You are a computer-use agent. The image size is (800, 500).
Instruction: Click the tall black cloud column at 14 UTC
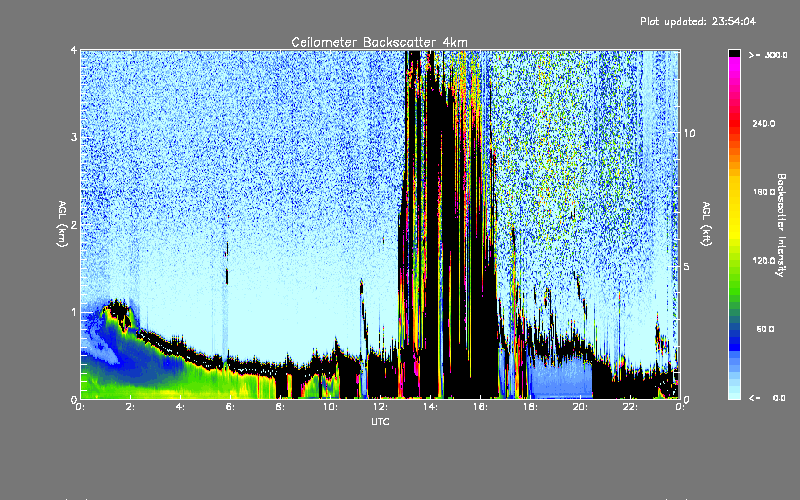pos(434,230)
